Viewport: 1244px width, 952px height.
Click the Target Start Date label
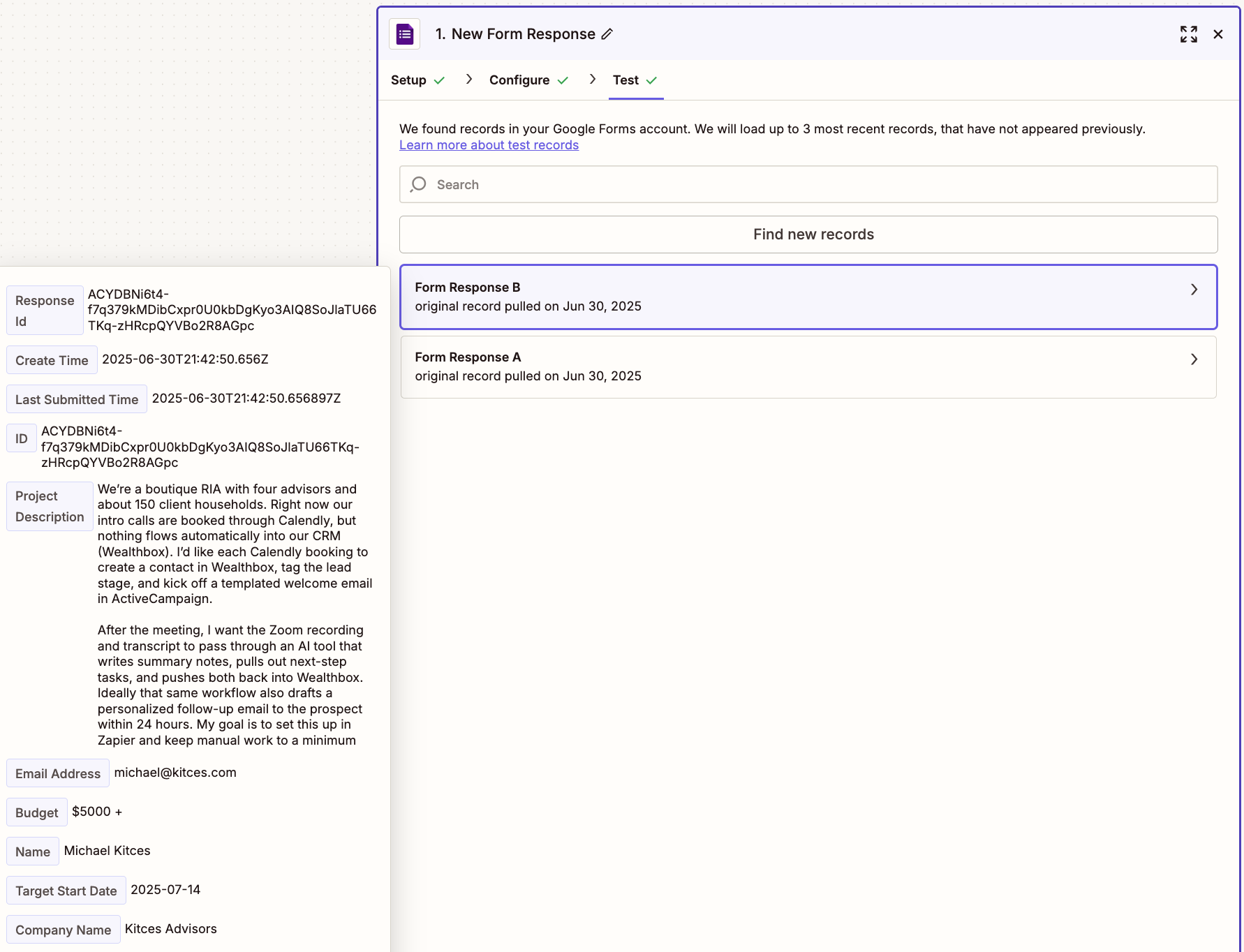point(66,891)
